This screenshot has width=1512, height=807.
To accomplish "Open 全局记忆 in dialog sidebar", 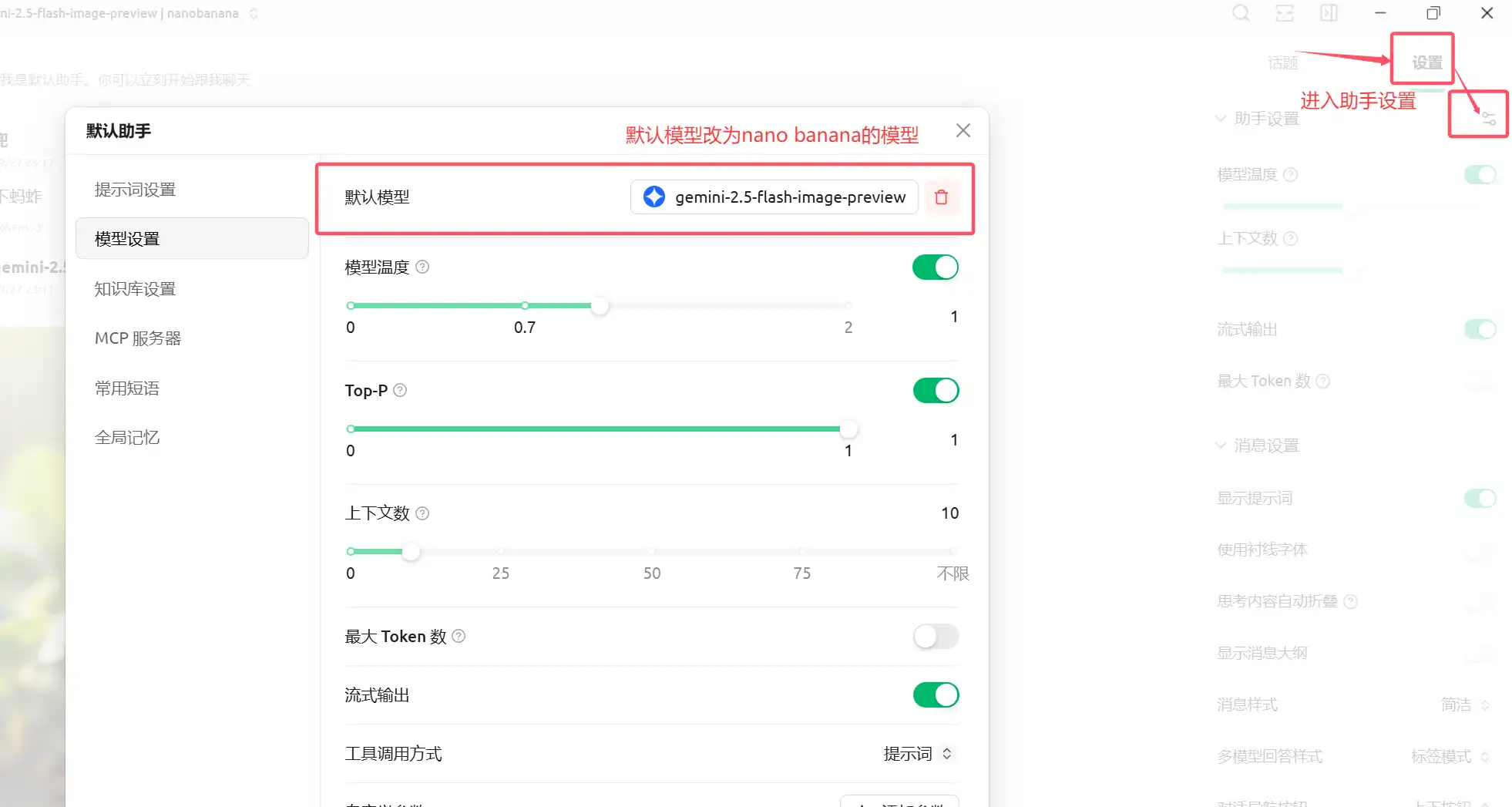I will click(192, 438).
